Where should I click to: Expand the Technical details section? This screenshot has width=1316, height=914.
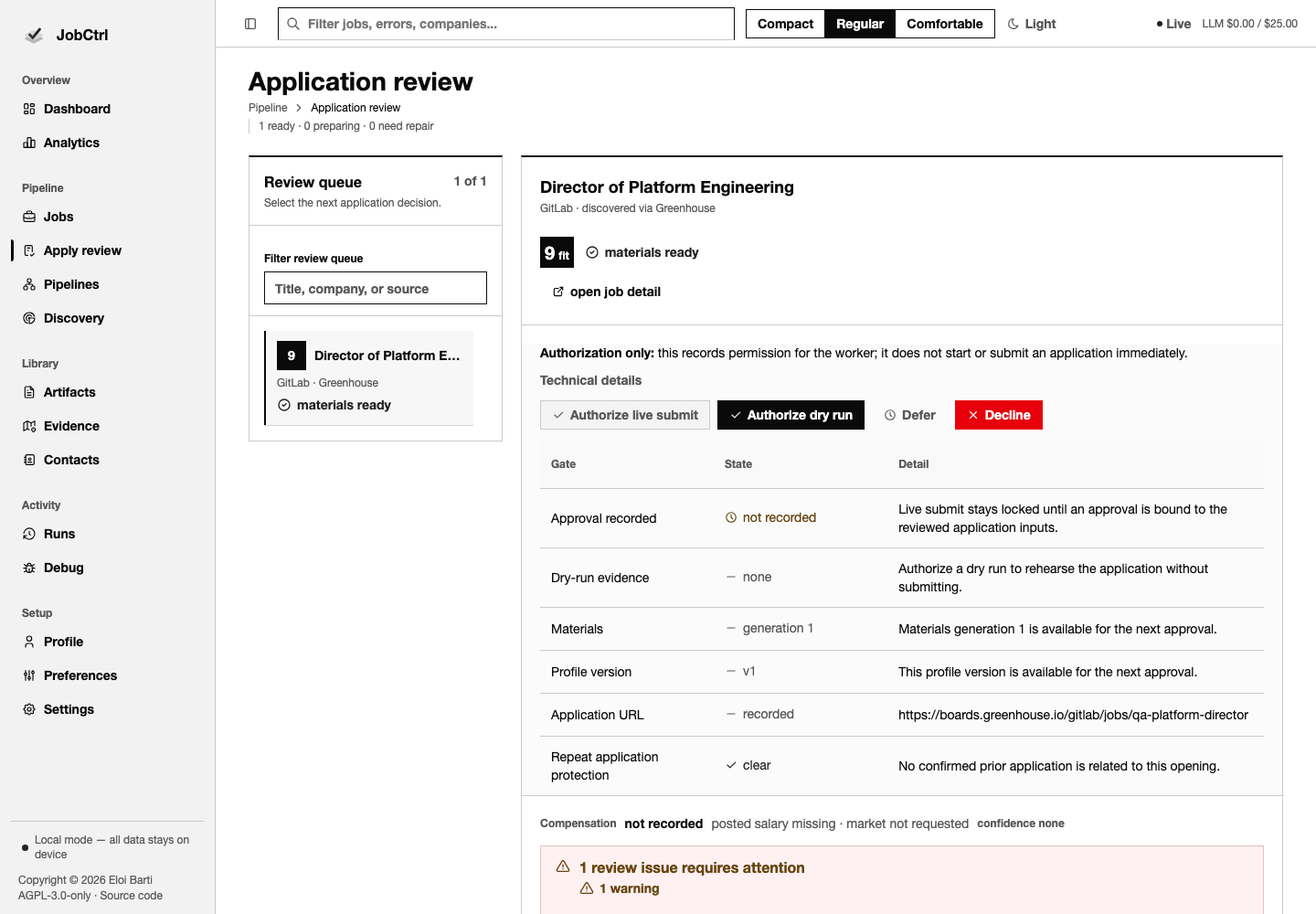[x=590, y=380]
